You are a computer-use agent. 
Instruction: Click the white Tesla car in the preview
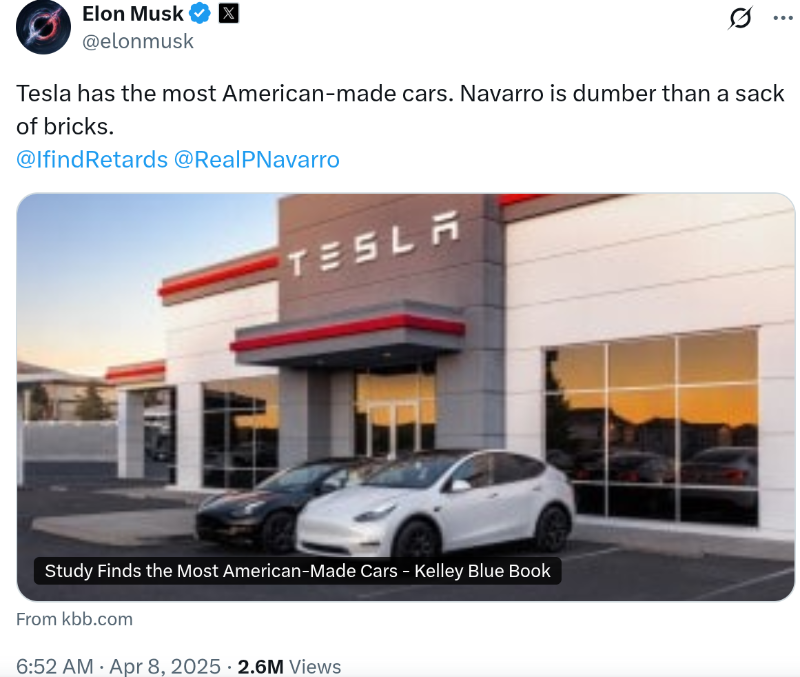click(x=436, y=504)
